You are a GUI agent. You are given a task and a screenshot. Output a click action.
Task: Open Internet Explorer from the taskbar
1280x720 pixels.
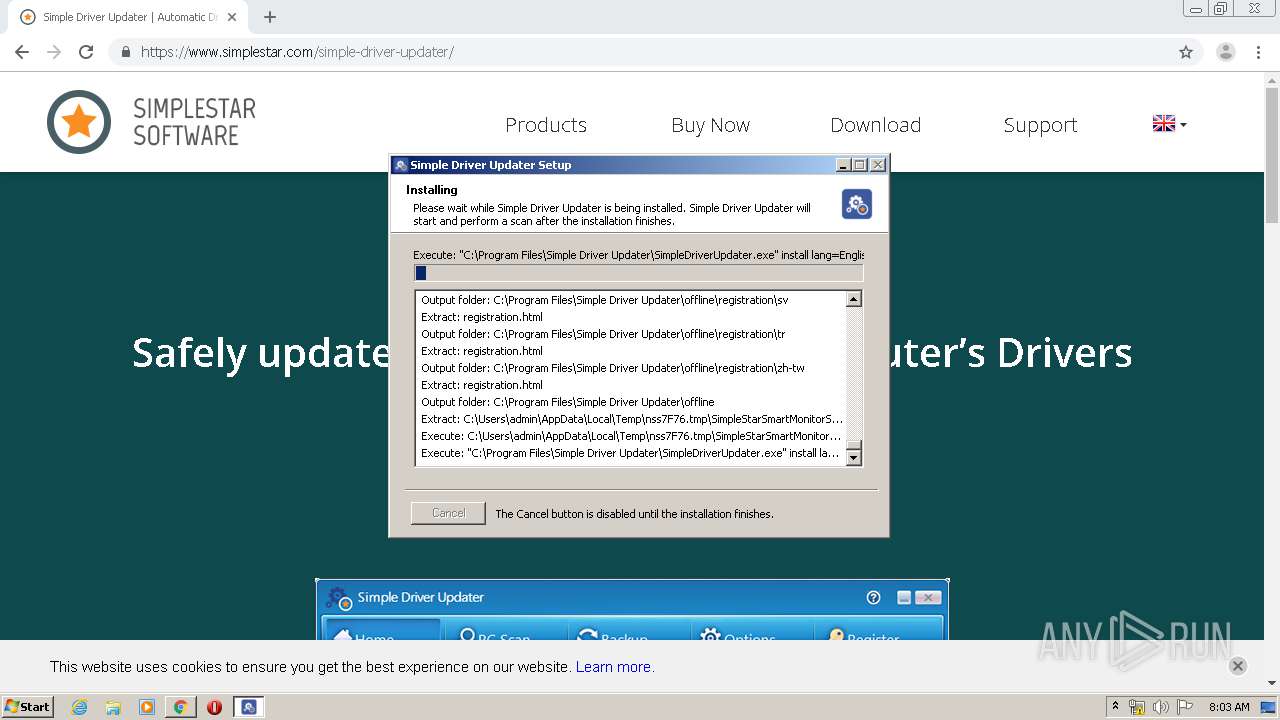(79, 707)
